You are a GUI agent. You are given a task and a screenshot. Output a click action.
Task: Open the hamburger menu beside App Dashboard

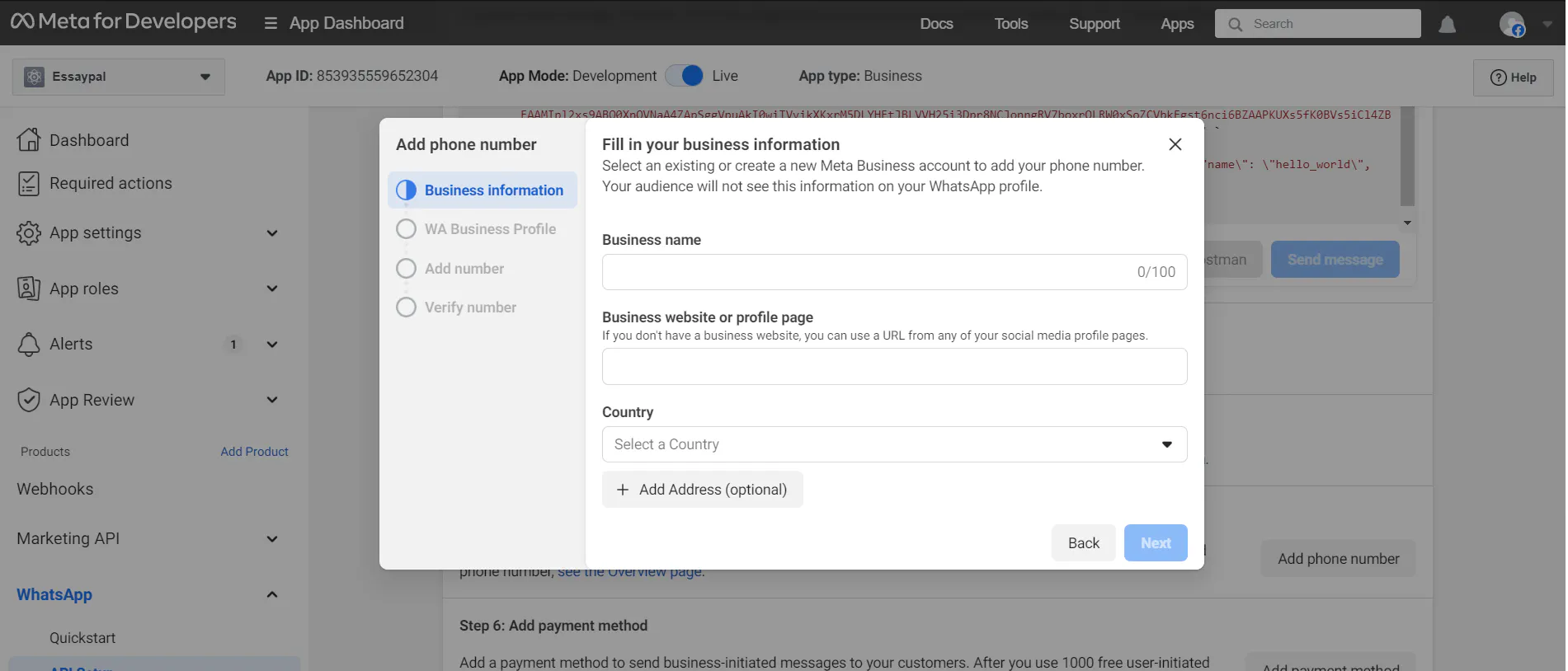[271, 23]
